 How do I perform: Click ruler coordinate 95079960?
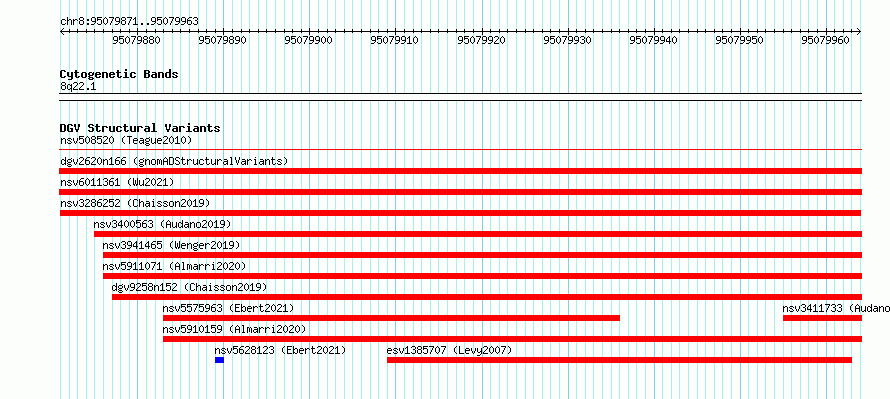pyautogui.click(x=826, y=40)
